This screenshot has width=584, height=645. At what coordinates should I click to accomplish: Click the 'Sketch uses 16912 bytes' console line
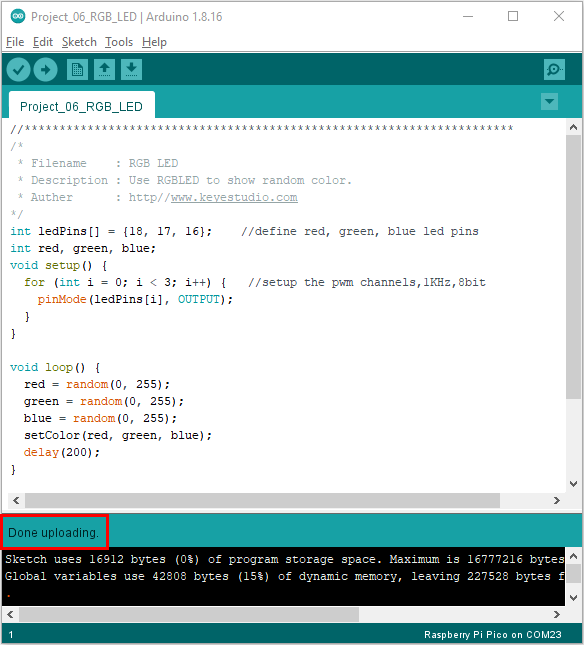(285, 559)
